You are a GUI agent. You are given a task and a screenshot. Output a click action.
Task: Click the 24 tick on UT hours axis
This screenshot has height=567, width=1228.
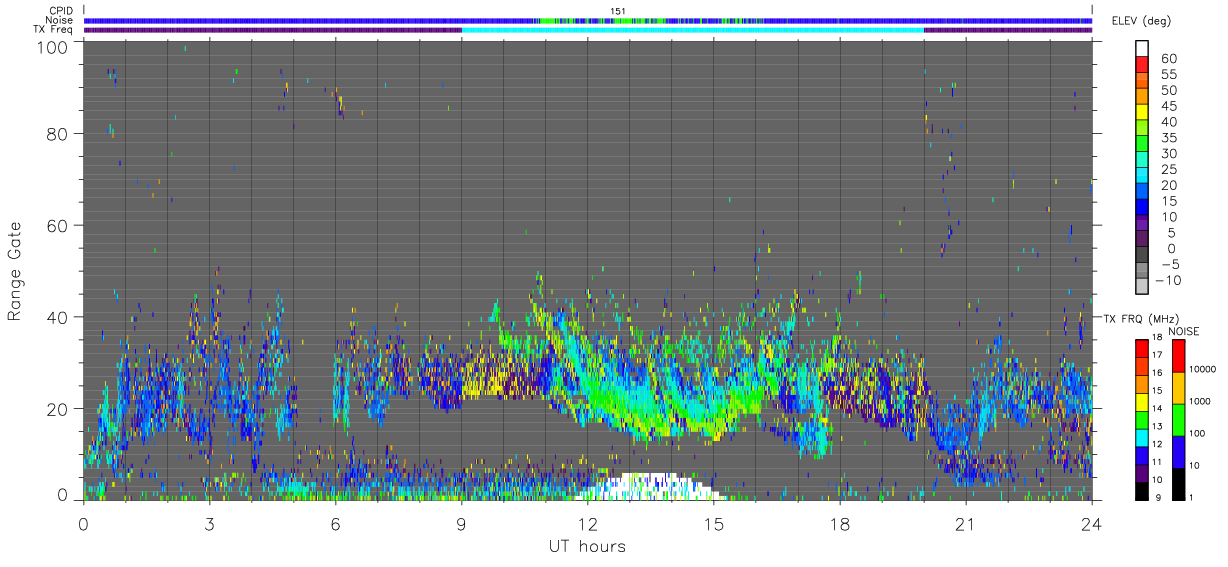(x=1091, y=524)
